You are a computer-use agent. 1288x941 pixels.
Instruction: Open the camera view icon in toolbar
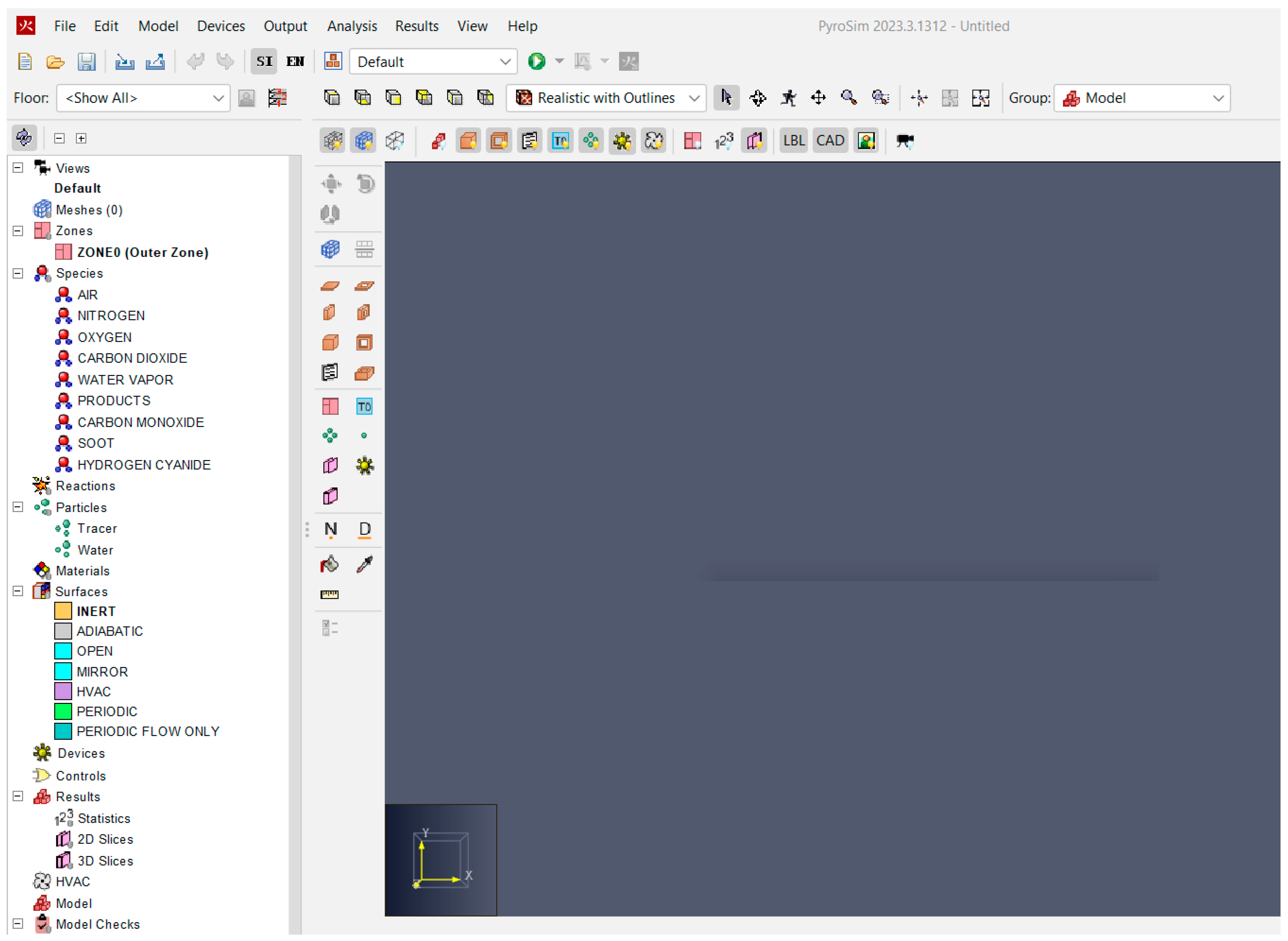tap(905, 141)
